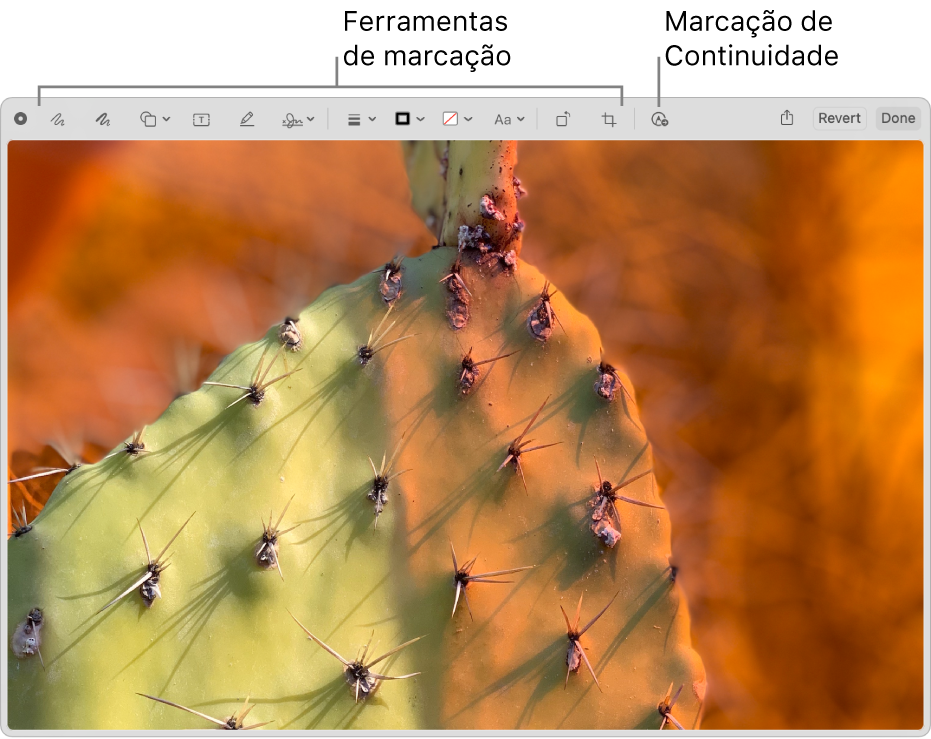
Task: Expand the Border Color dropdown arrow
Action: pyautogui.click(x=420, y=119)
